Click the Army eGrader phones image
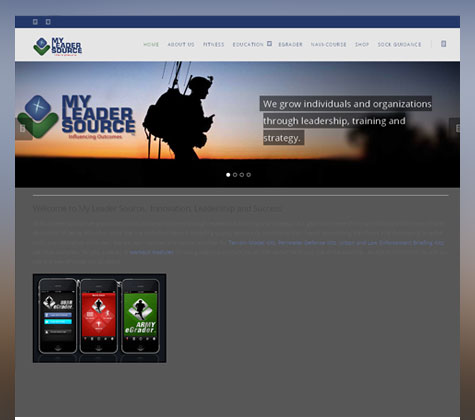This screenshot has height=420, width=475. coord(99,318)
